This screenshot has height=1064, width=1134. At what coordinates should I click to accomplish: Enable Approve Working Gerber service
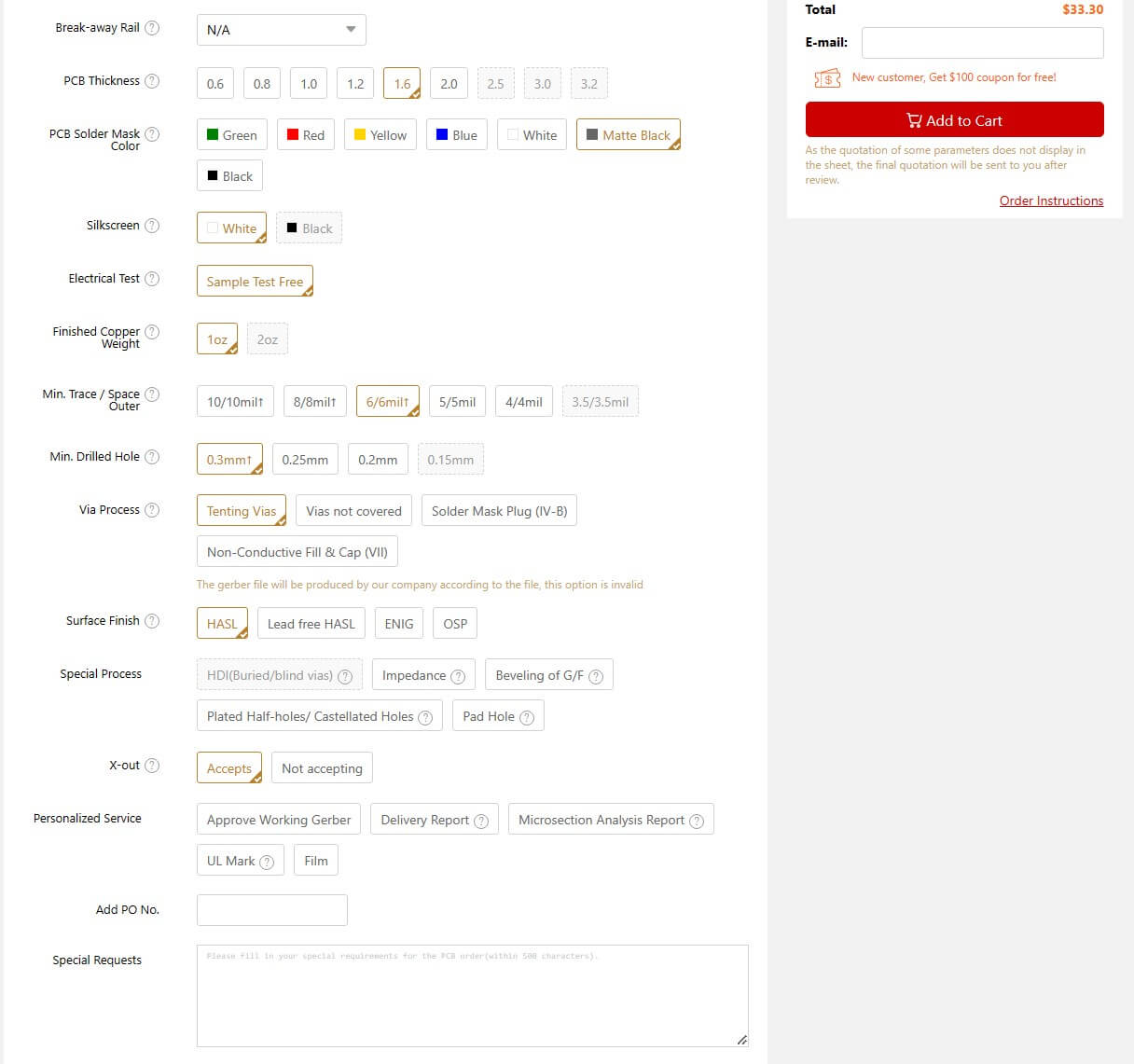[x=279, y=820]
